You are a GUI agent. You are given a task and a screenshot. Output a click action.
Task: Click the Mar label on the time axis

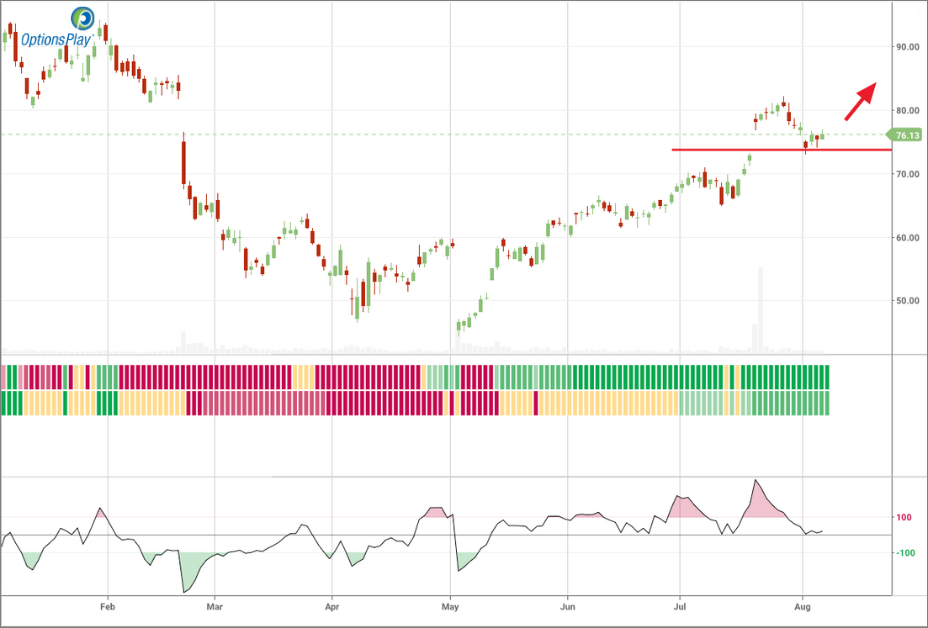[215, 607]
